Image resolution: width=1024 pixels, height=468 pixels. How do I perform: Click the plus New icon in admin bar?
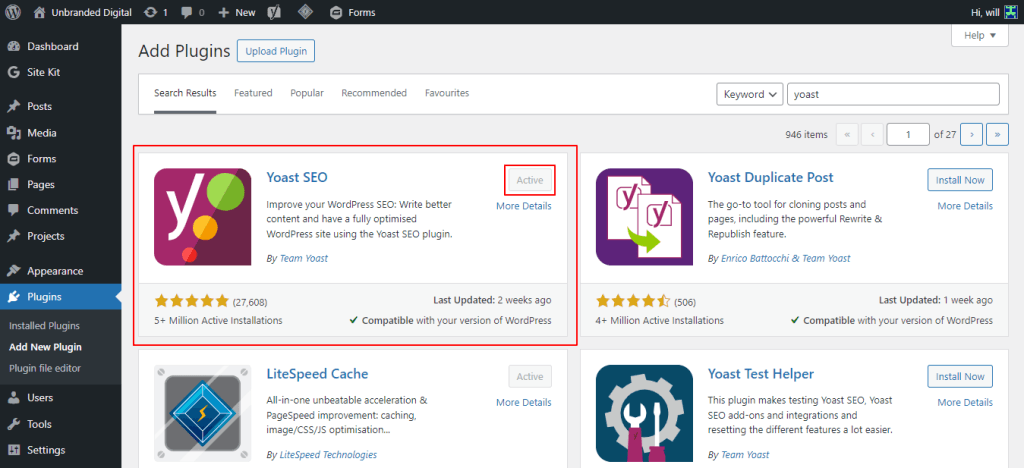coord(224,12)
